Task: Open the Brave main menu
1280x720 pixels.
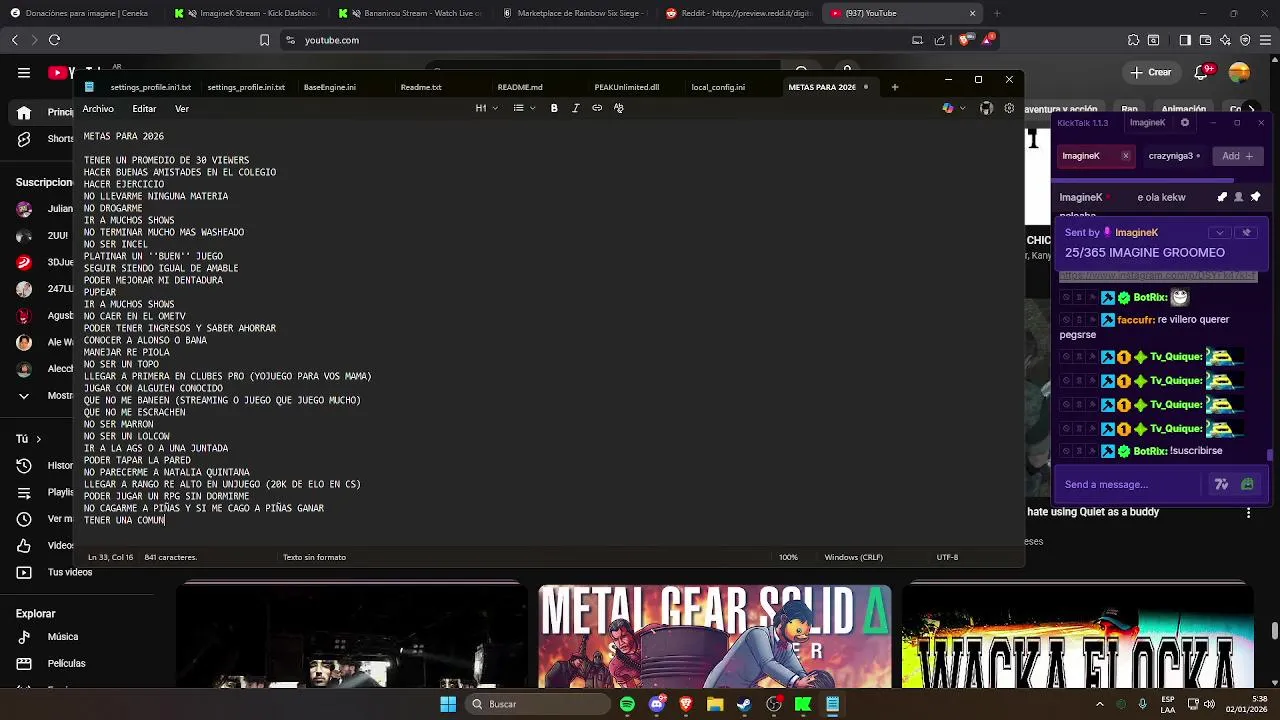Action: pyautogui.click(x=1265, y=40)
